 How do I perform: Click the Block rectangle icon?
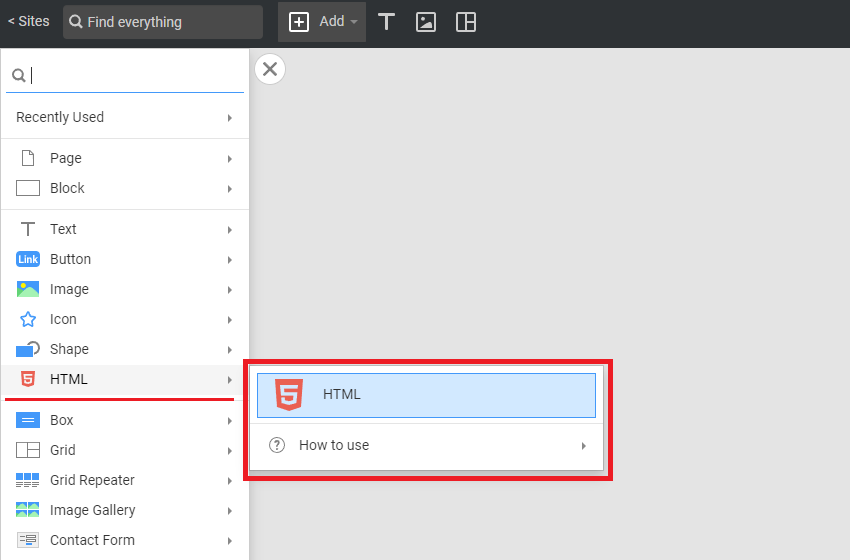tap(28, 188)
